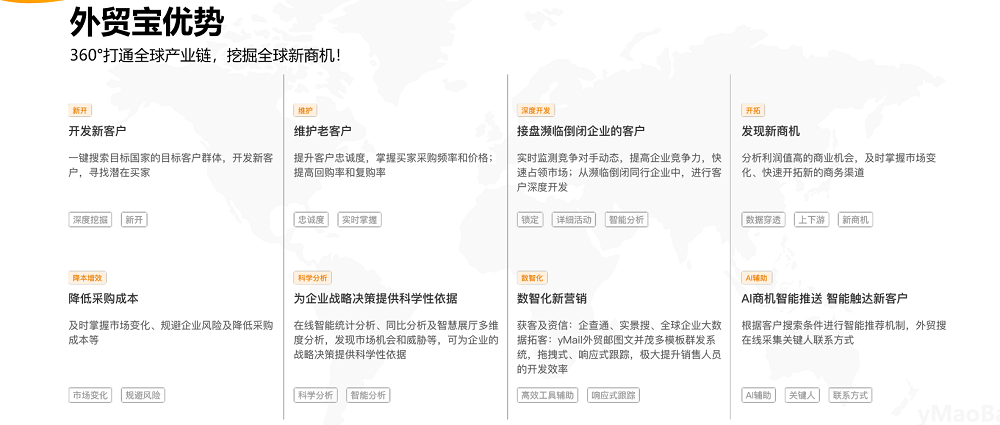Screen dimensions: 1000x425
Task: Open the 为企业战略决策提供科学性依据 title
Action: (x=375, y=299)
